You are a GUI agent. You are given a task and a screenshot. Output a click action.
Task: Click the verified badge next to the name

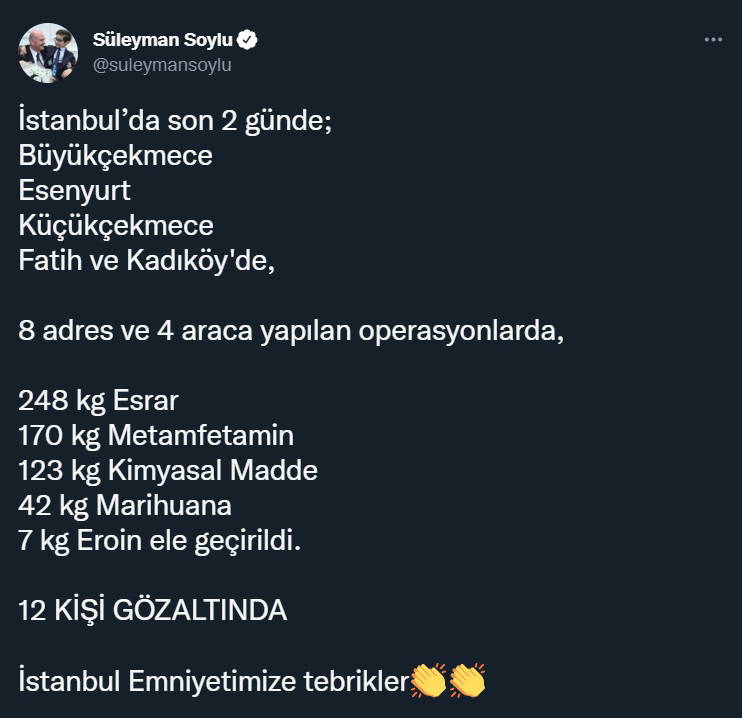coord(248,40)
